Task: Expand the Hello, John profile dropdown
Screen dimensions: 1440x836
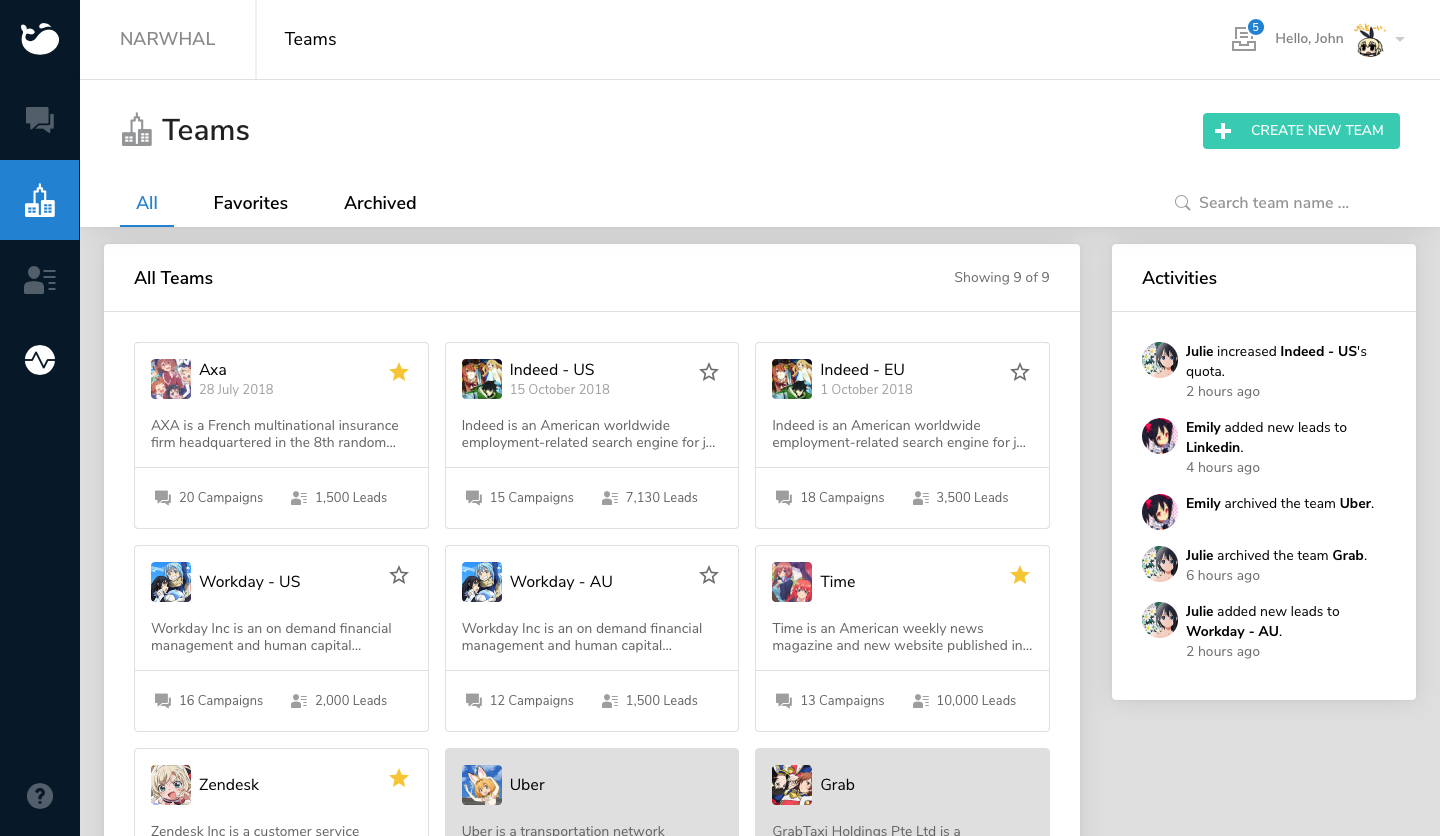Action: coord(1400,39)
